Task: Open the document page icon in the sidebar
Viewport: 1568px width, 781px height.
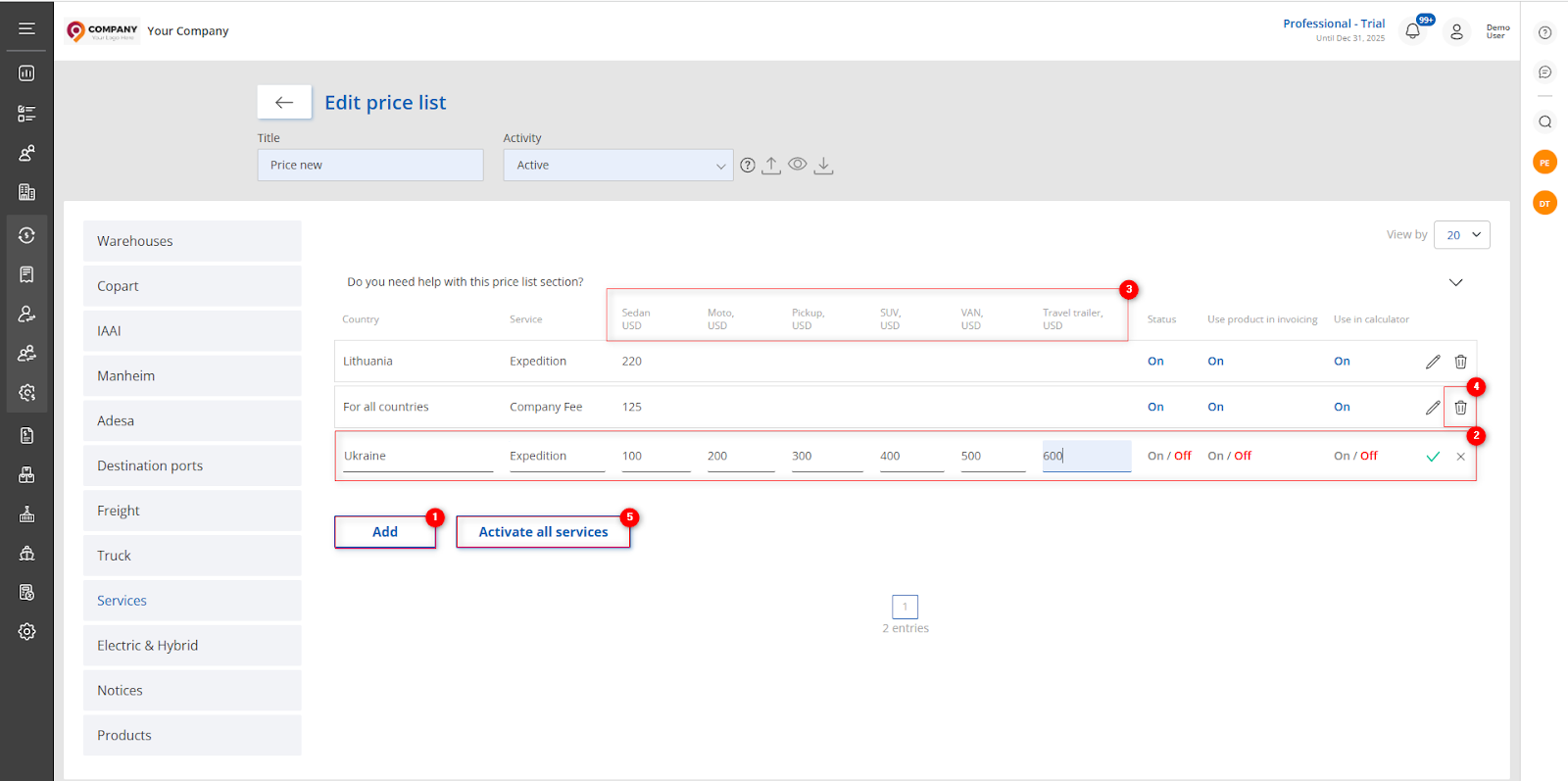Action: (26, 435)
